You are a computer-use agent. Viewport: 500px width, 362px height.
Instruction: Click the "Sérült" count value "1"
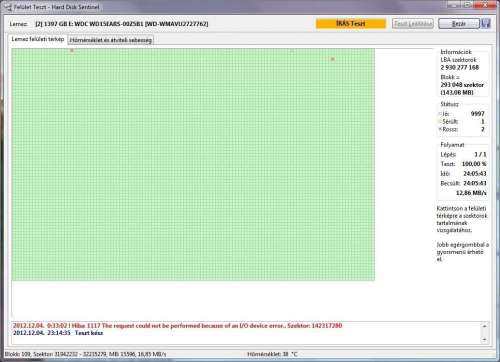pos(483,122)
